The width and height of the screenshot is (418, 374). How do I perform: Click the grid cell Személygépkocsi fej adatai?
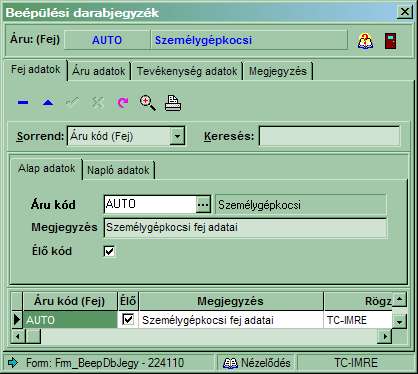click(231, 320)
